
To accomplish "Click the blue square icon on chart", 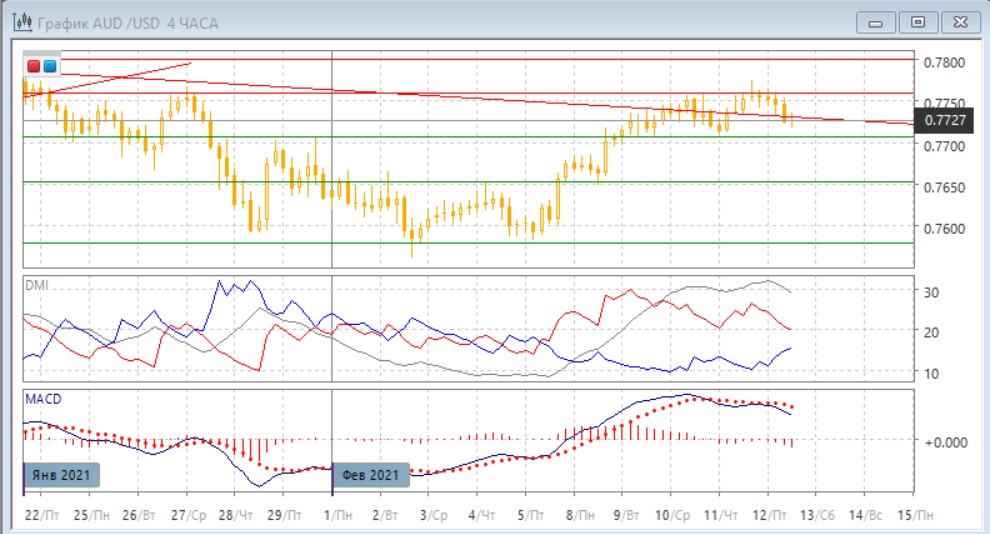I will pyautogui.click(x=49, y=66).
